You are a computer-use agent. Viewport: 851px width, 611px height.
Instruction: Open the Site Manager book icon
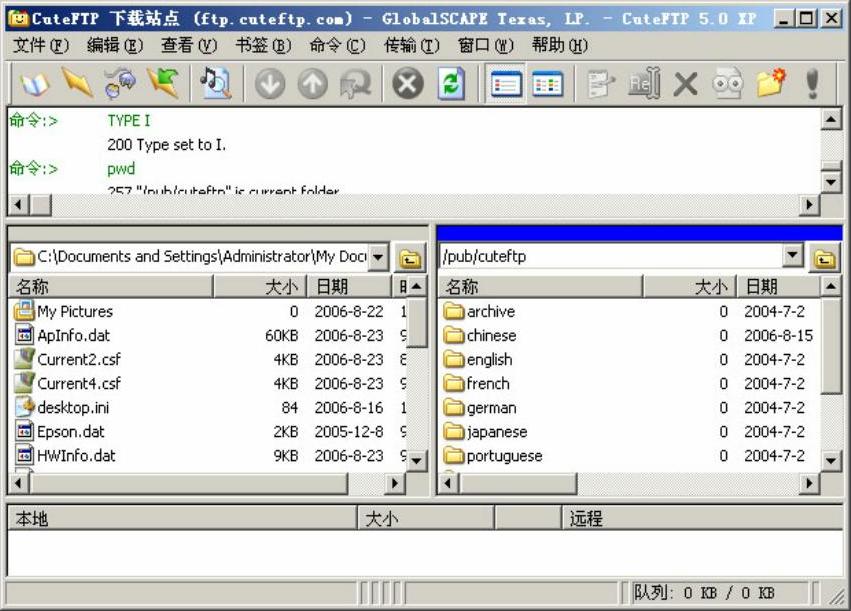point(35,84)
